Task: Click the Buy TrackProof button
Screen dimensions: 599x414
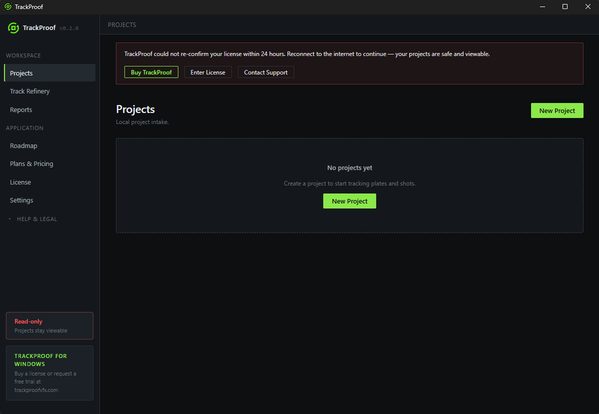Action: tap(151, 72)
